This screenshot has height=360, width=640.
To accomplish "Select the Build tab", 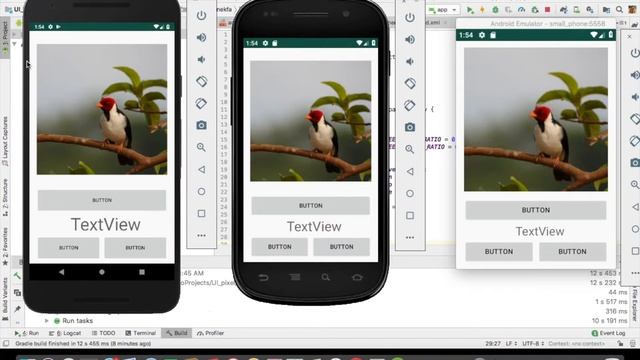I will [176, 333].
